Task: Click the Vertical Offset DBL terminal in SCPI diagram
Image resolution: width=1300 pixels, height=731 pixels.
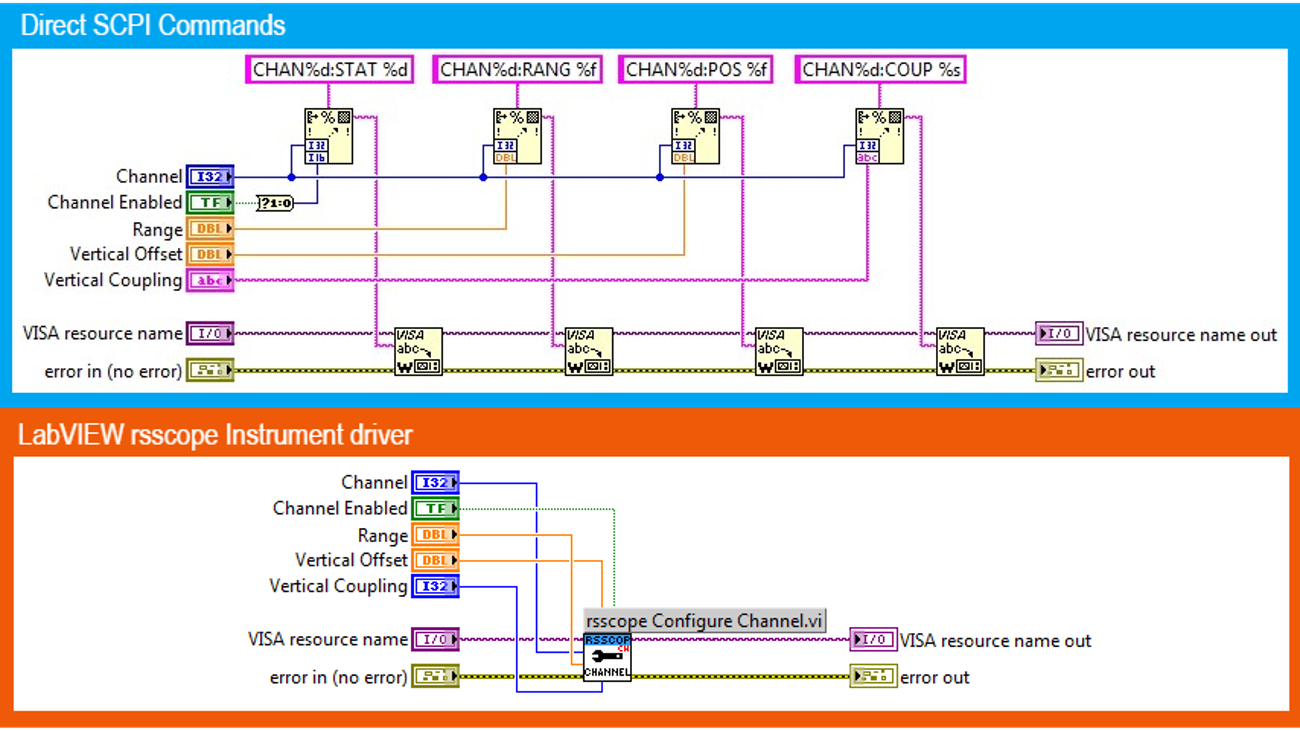Action: coord(210,255)
